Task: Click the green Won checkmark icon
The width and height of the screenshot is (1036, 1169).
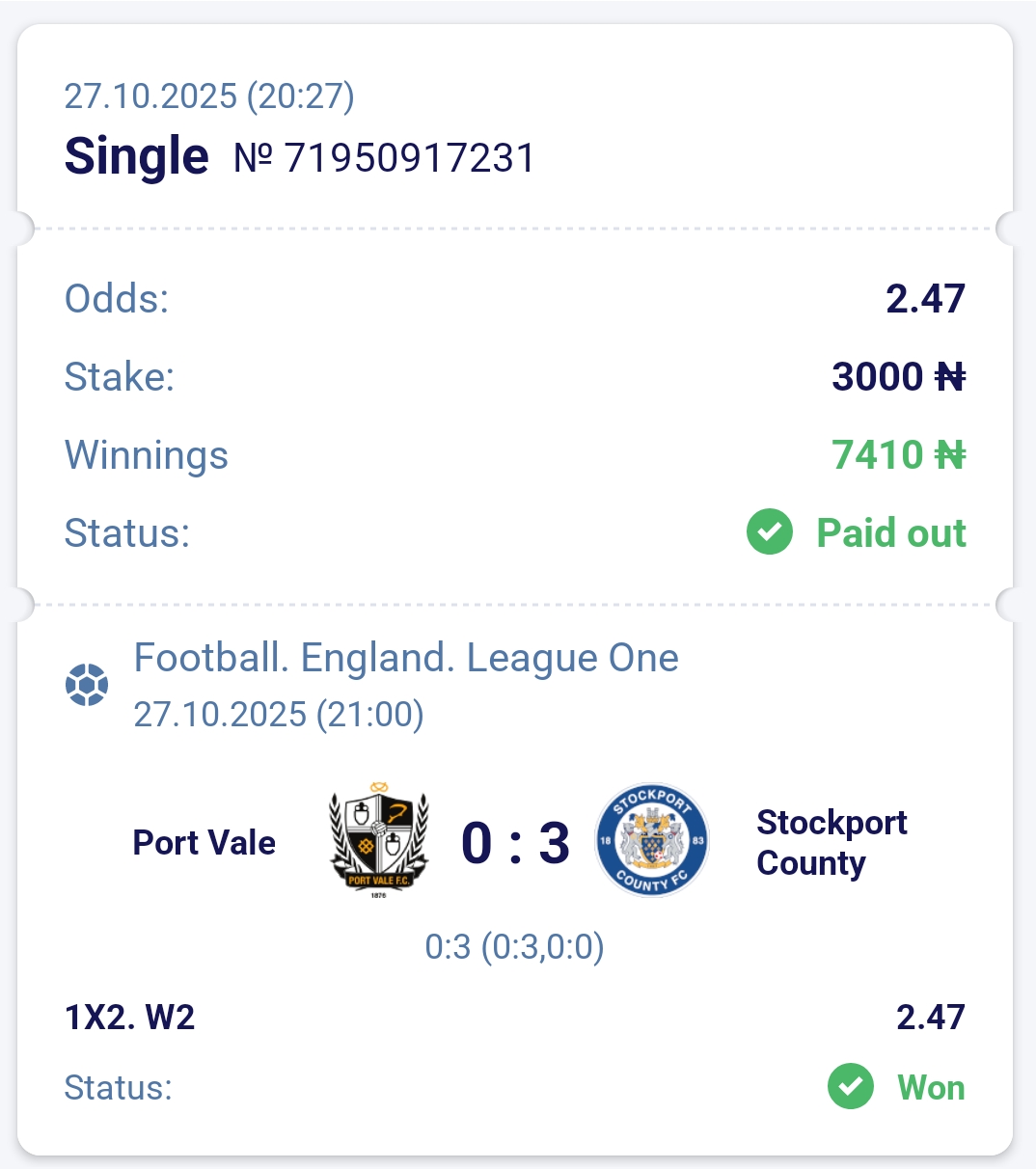Action: pos(851,1087)
